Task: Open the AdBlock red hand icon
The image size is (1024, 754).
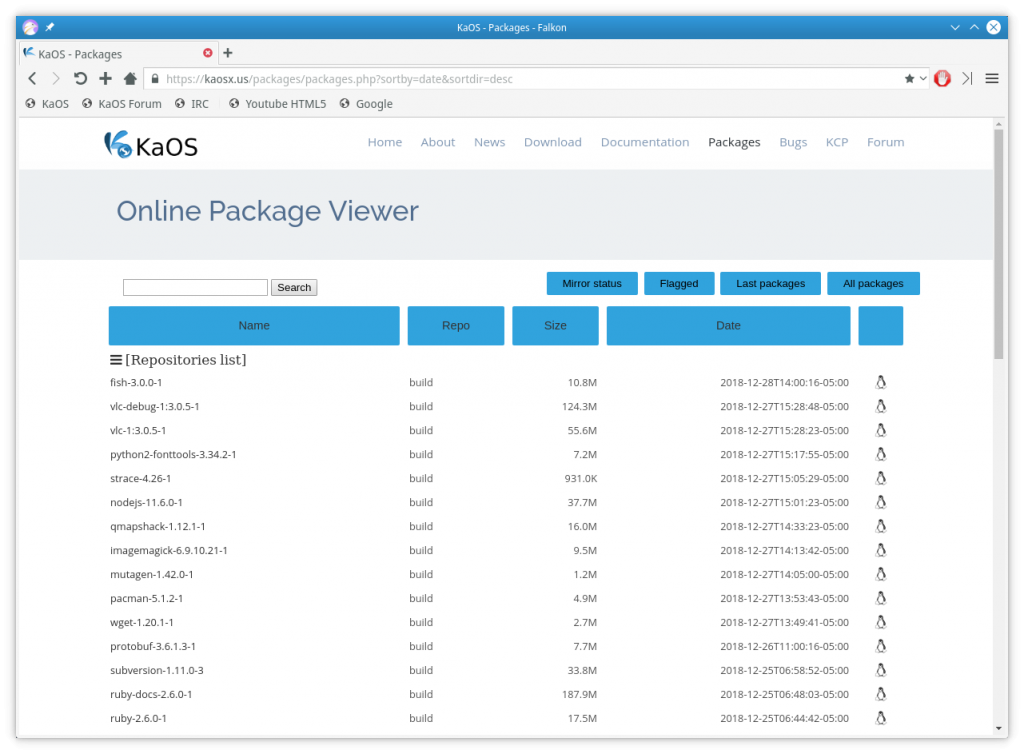Action: (942, 79)
